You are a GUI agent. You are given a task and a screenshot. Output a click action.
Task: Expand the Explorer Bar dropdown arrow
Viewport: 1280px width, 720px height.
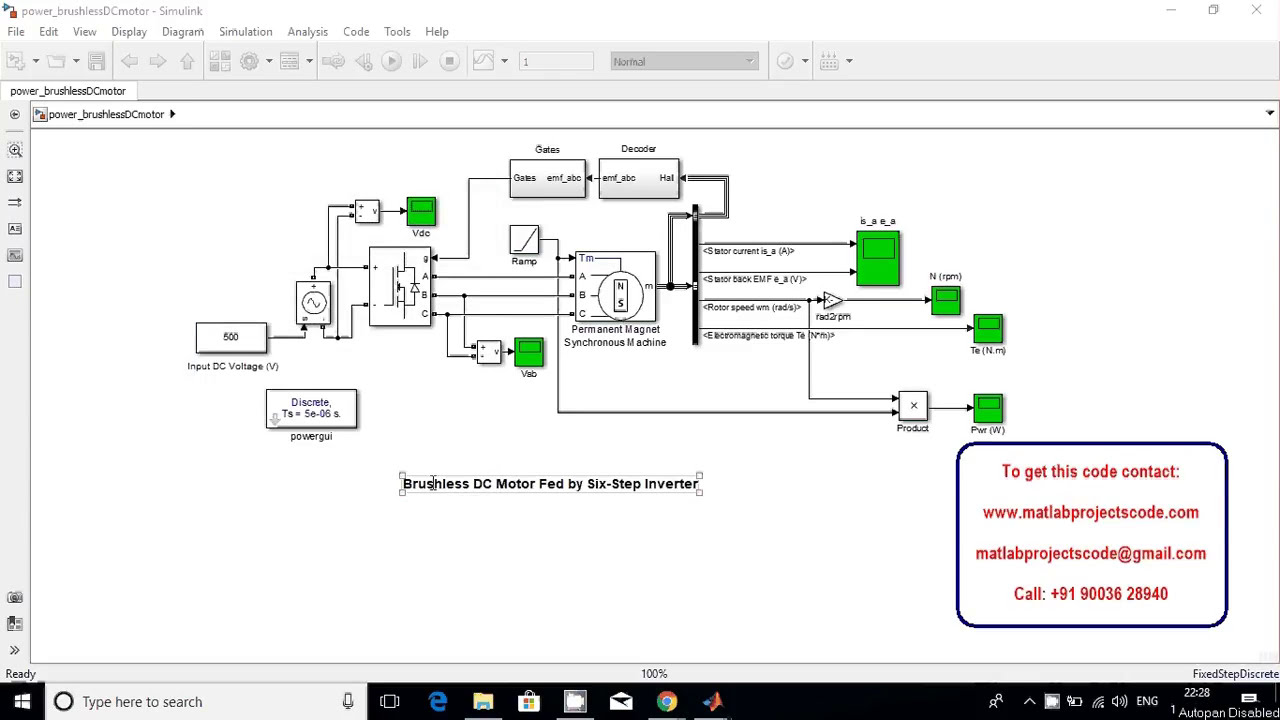pyautogui.click(x=1270, y=113)
